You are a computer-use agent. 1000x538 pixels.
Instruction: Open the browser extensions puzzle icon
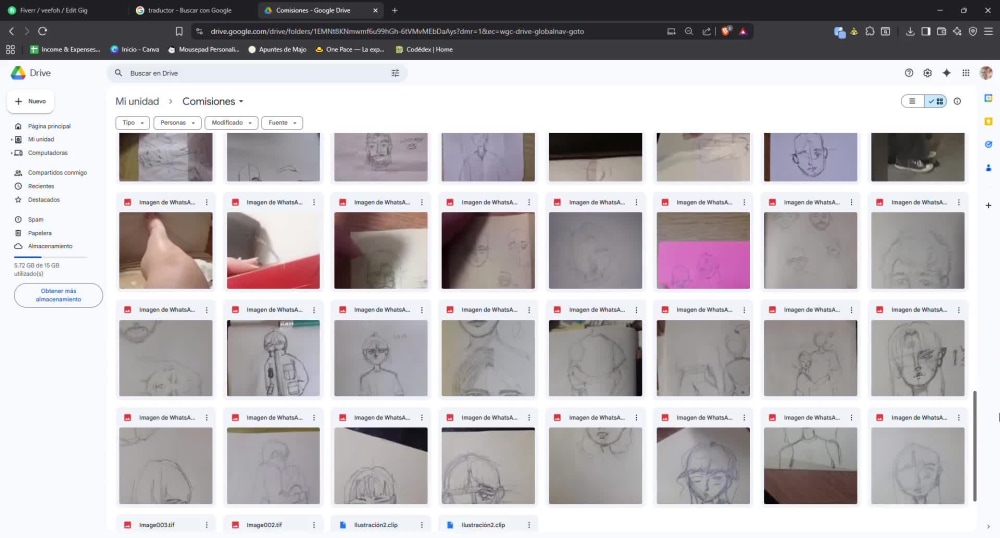(870, 31)
